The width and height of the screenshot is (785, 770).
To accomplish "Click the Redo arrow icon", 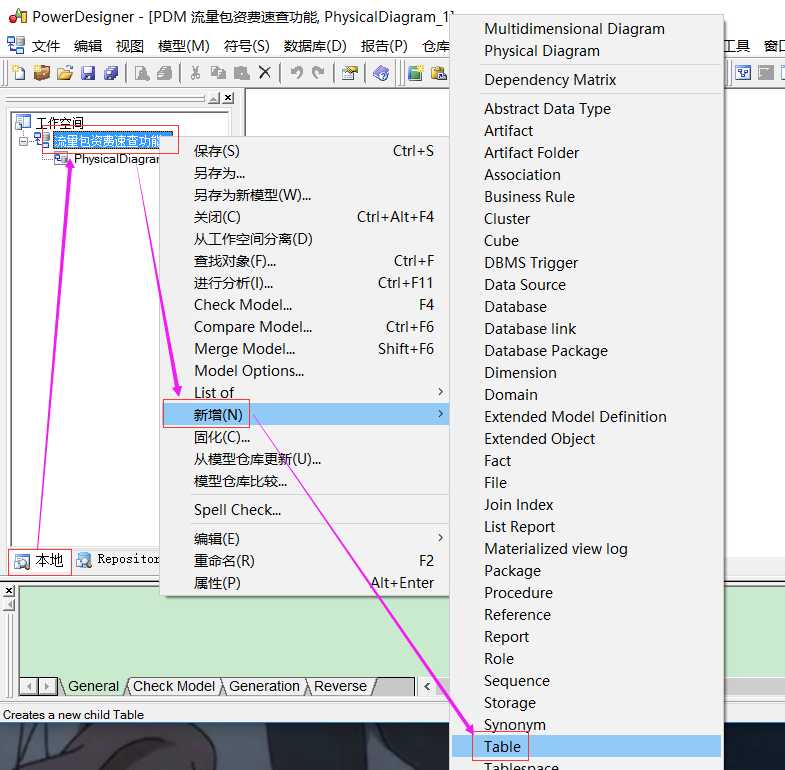I will (318, 73).
